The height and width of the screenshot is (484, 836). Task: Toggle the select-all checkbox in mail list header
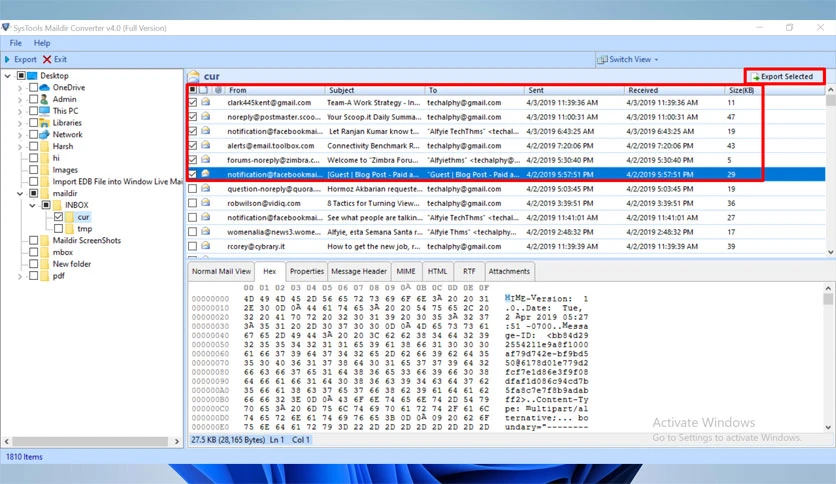coord(192,90)
